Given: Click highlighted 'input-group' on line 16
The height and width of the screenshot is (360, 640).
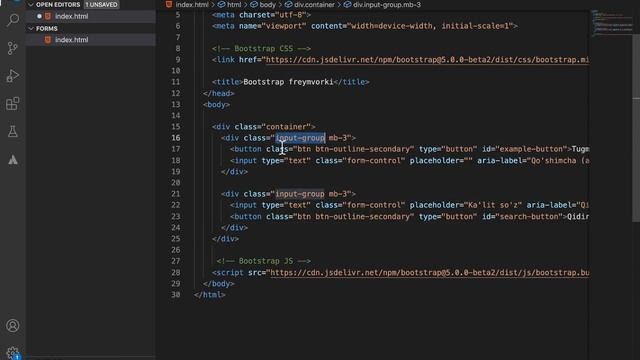Looking at the screenshot, I should click(300, 138).
